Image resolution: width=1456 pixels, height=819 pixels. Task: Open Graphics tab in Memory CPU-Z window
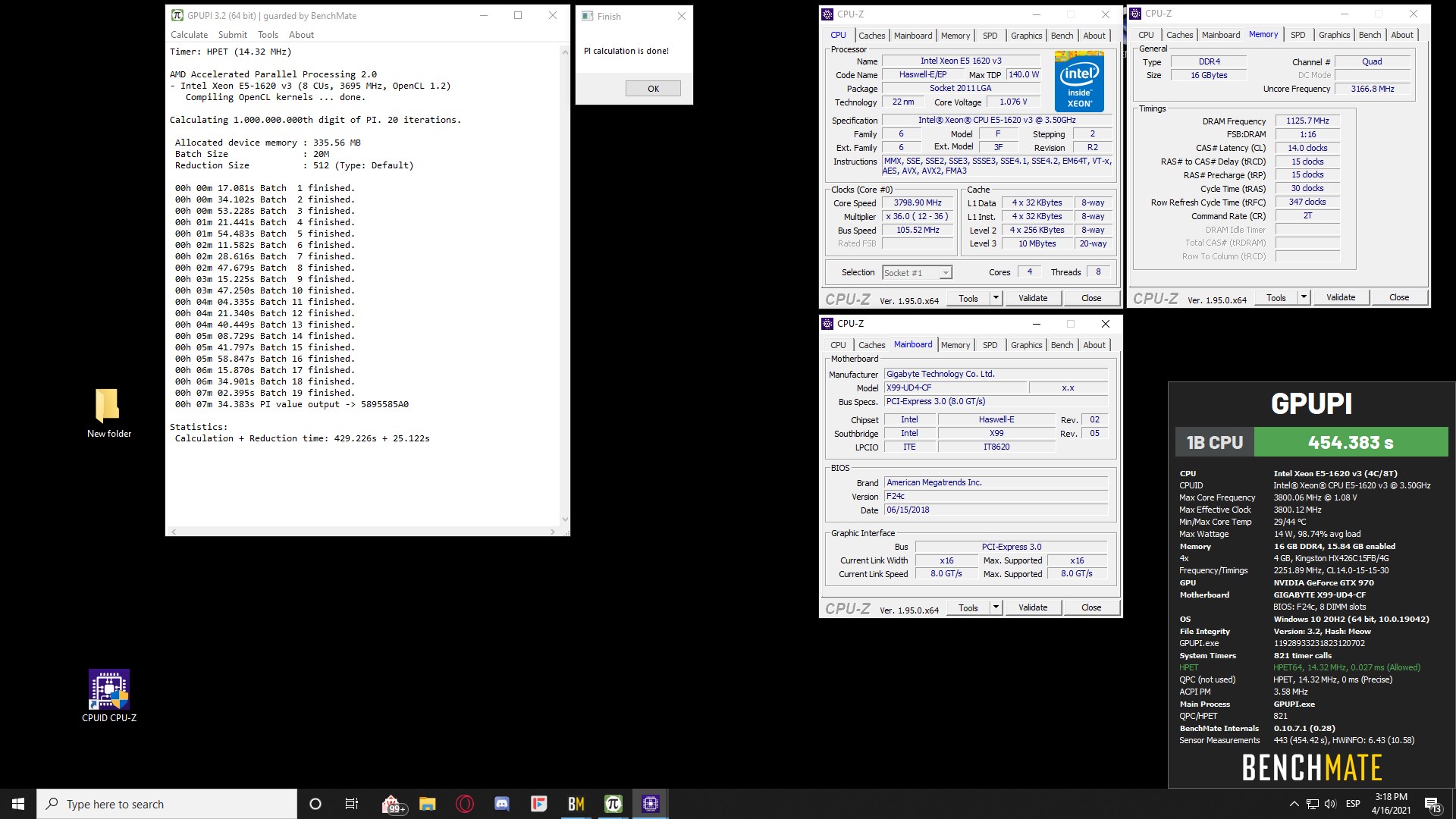tap(1334, 35)
